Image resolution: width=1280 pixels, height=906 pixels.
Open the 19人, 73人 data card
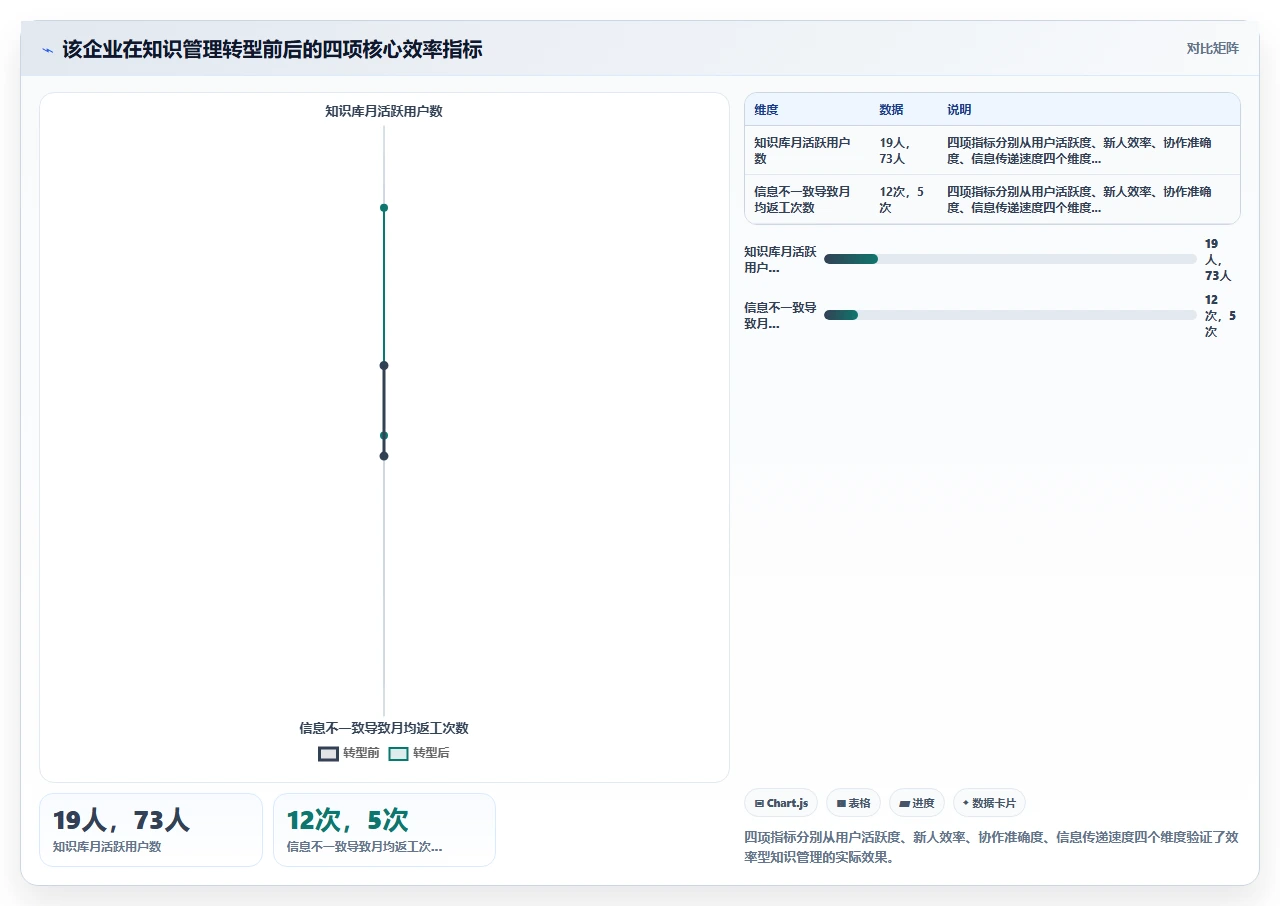point(151,830)
